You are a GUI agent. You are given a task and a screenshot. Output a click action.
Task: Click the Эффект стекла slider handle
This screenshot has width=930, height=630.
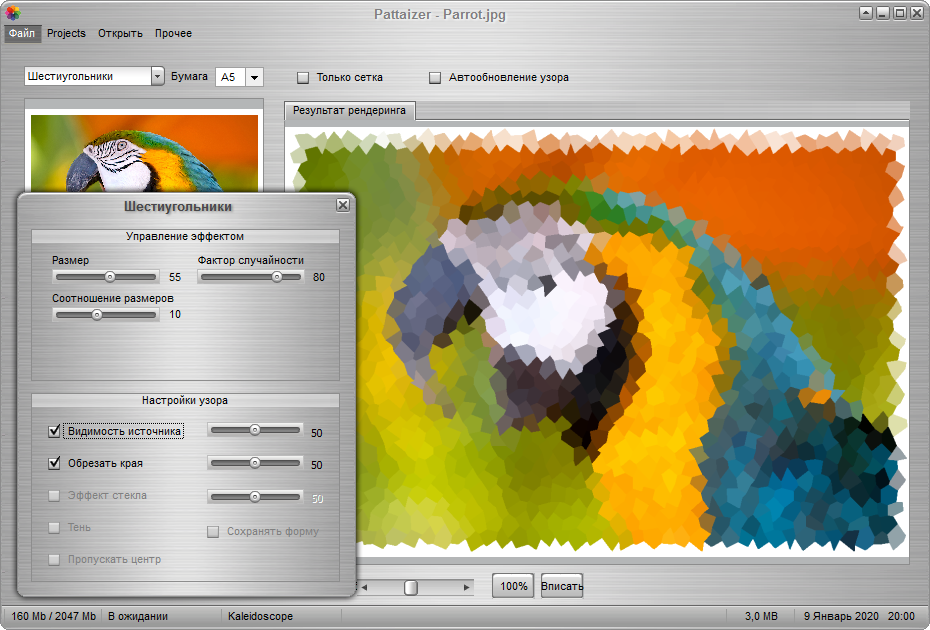[x=254, y=497]
